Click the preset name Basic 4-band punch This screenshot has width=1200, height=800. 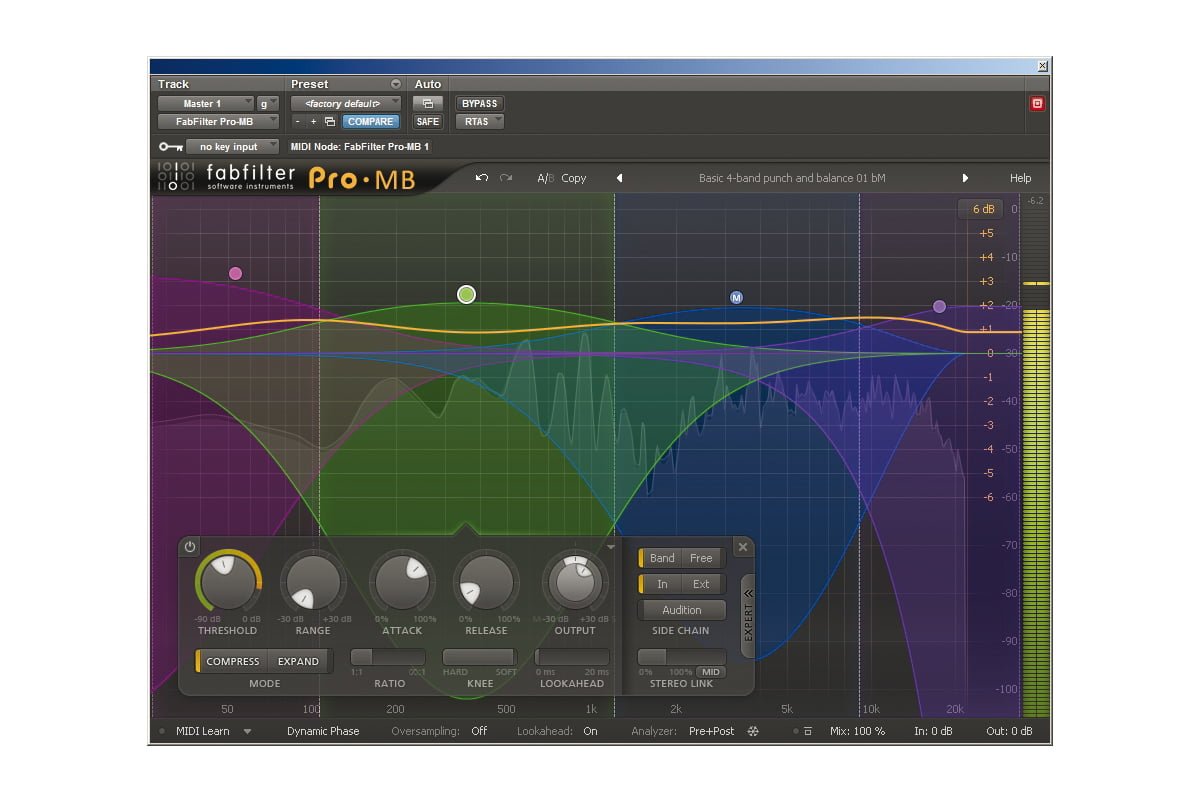pos(792,178)
